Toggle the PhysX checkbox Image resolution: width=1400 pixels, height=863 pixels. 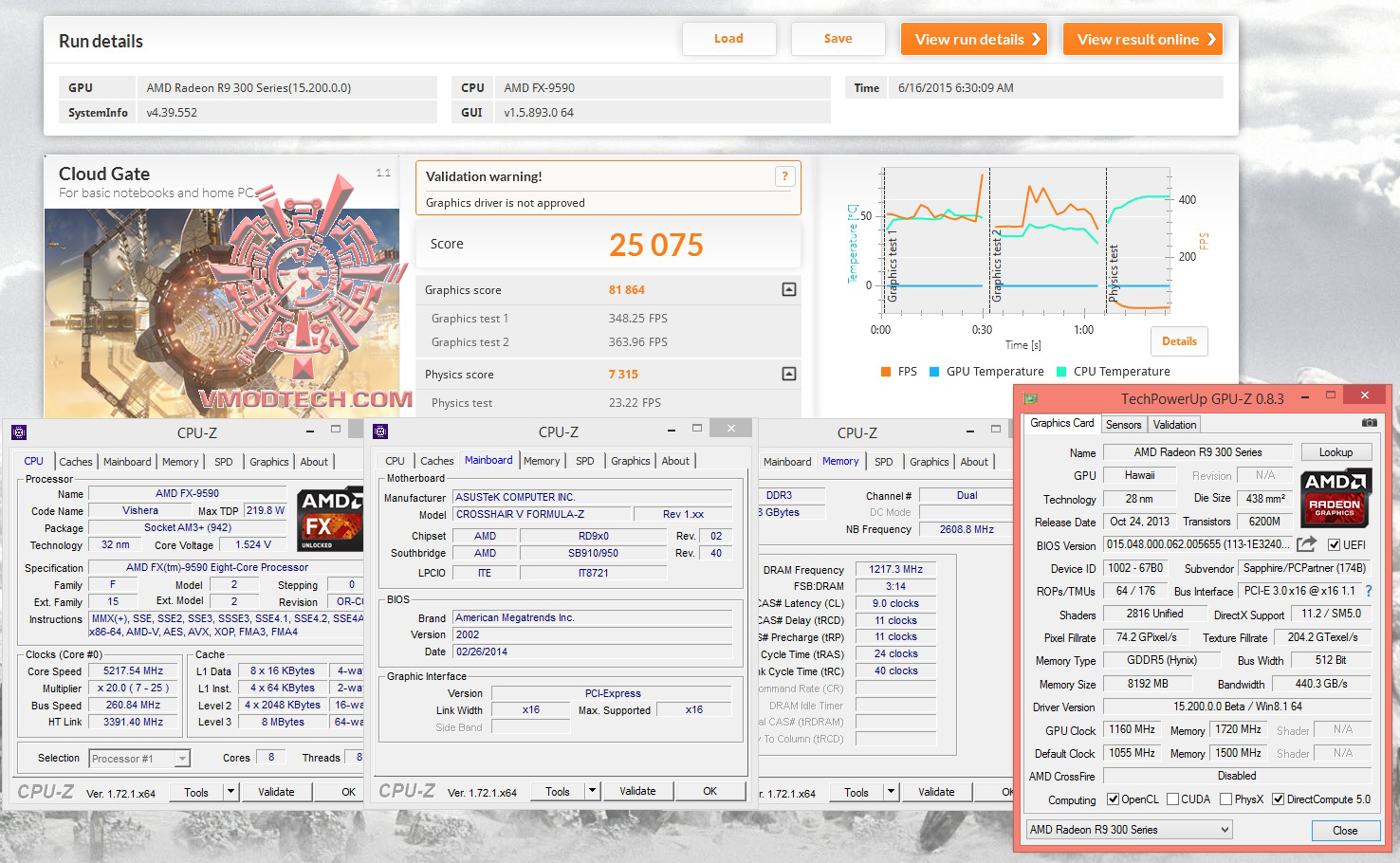(x=1225, y=799)
